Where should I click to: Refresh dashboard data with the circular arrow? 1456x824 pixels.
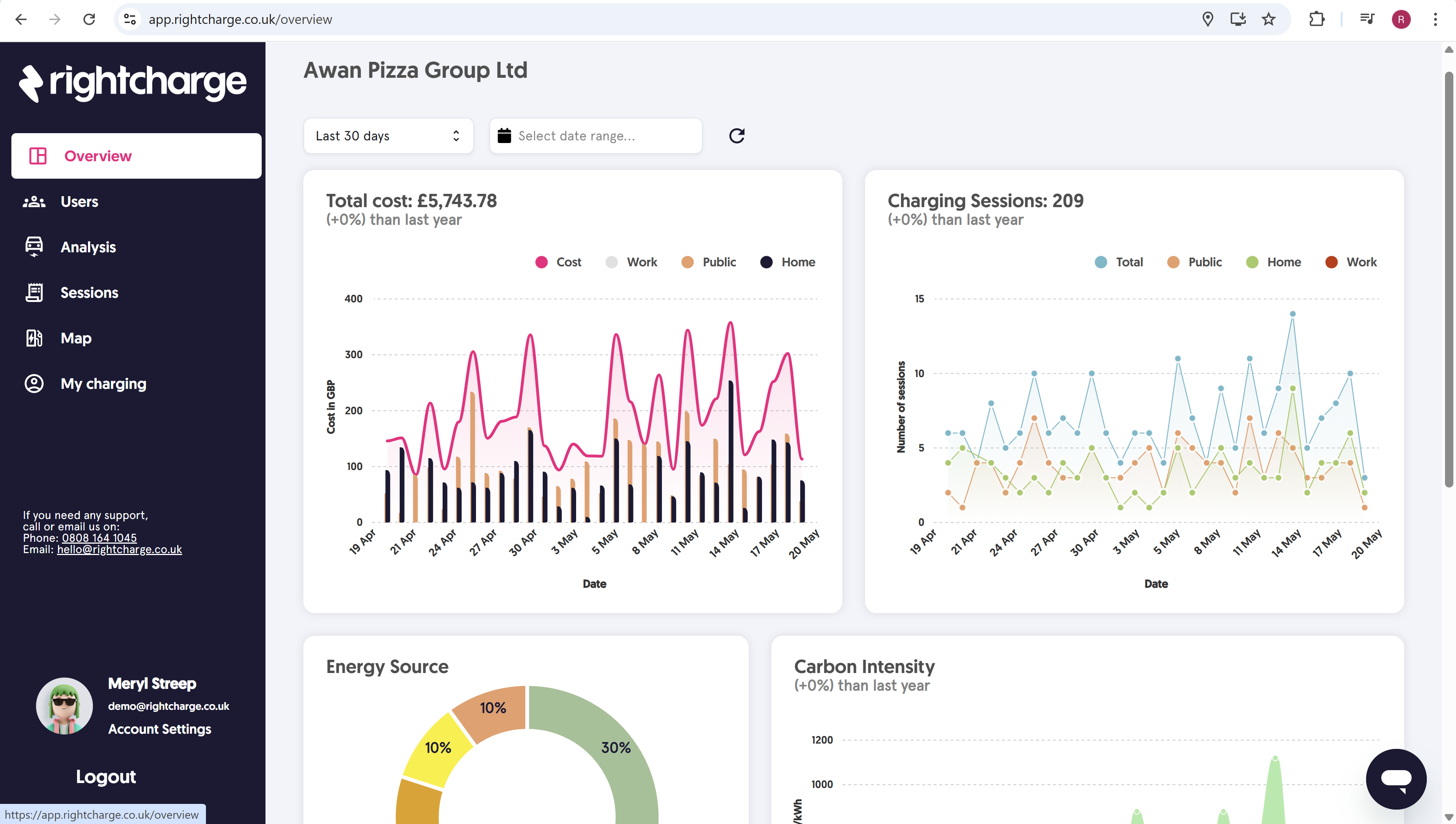coord(737,136)
